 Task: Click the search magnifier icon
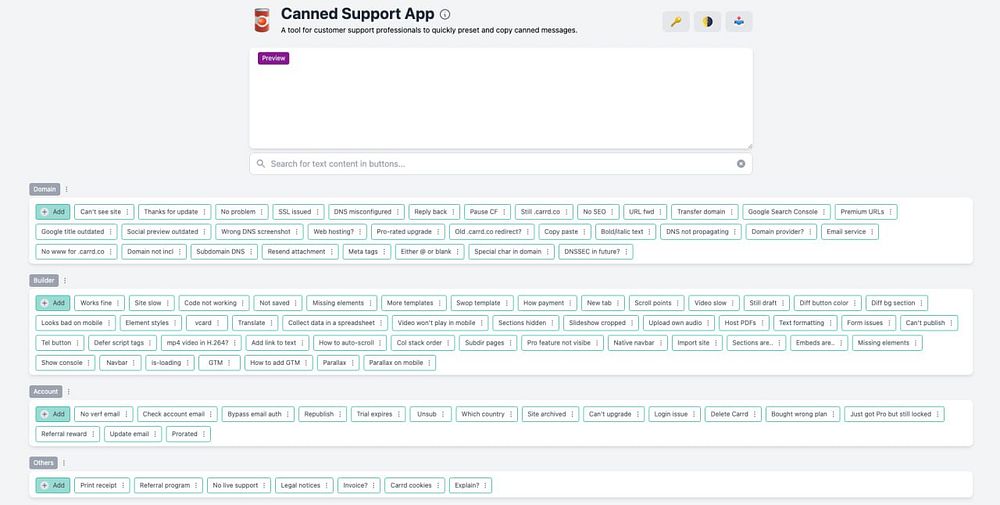click(261, 164)
